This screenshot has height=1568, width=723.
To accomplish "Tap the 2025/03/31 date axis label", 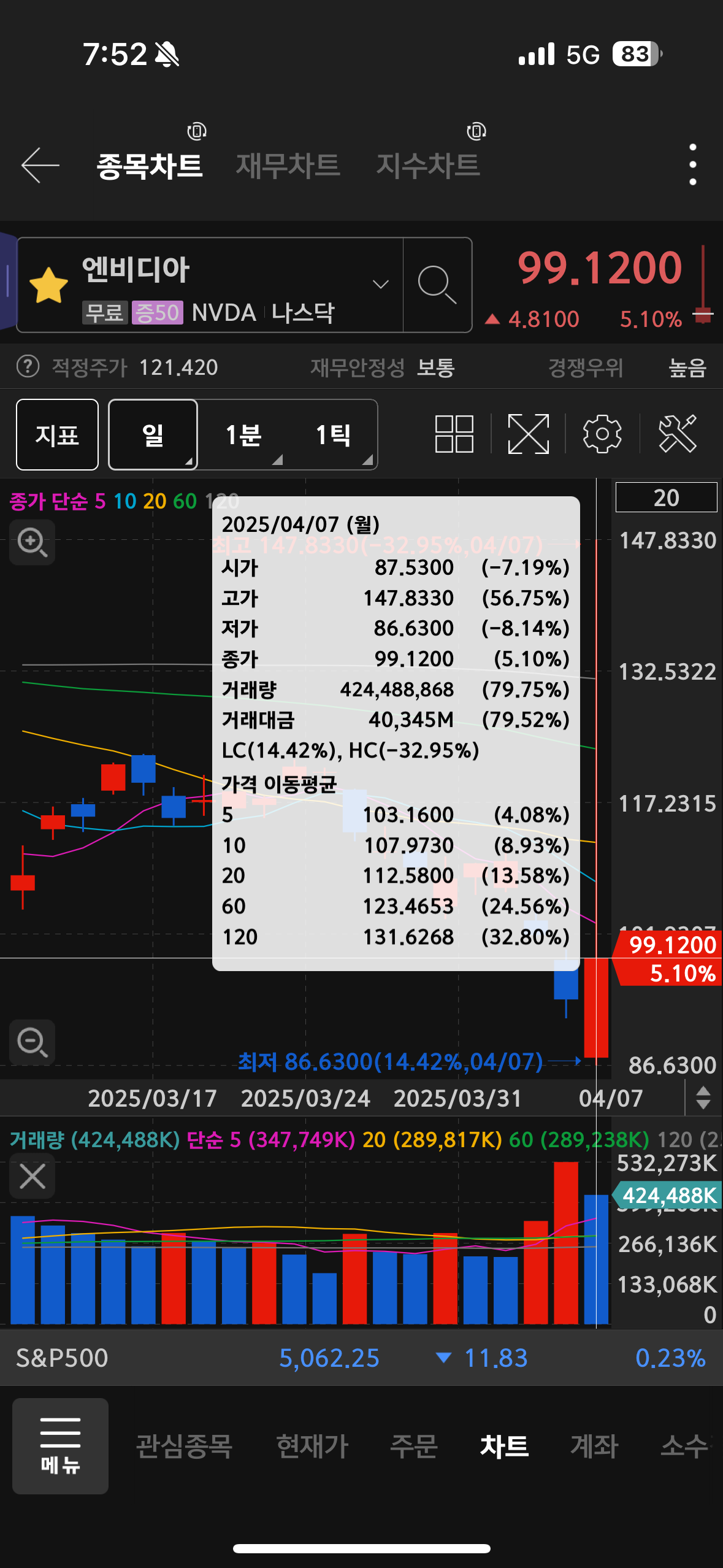I will (457, 1099).
